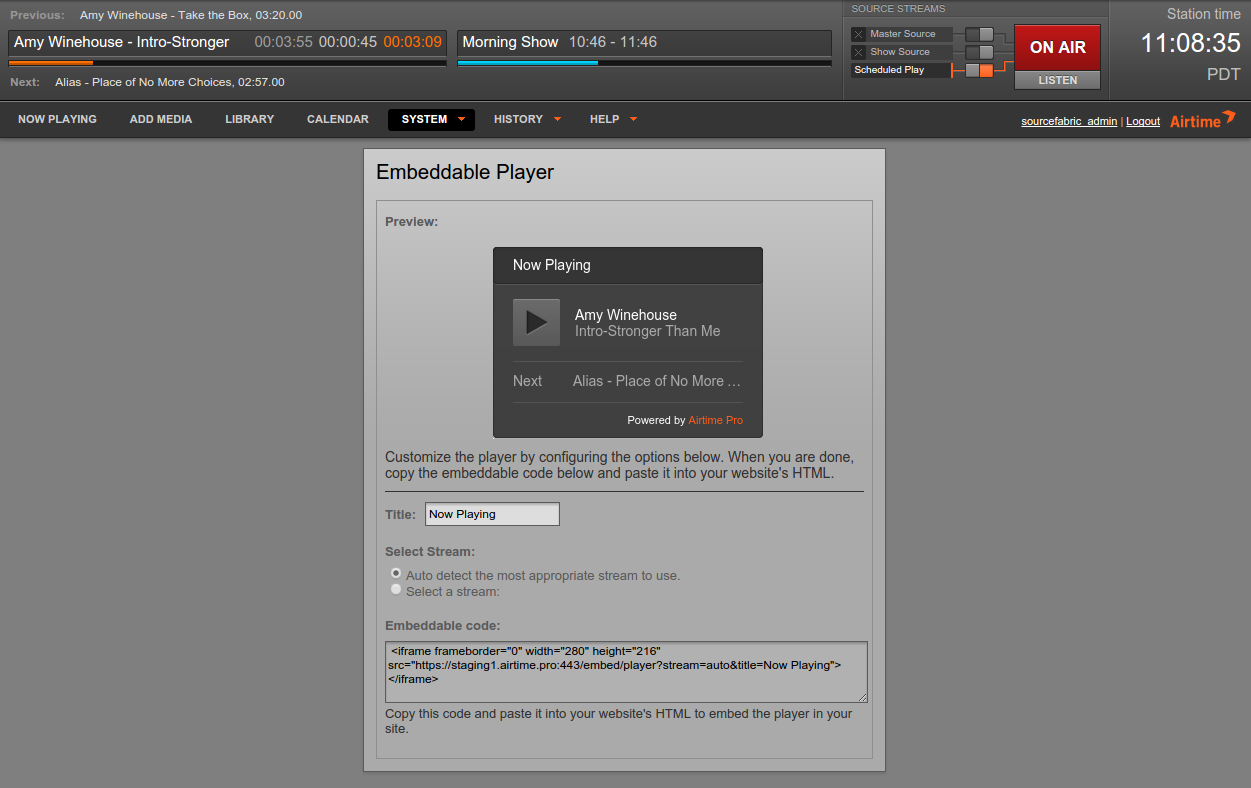The image size is (1251, 788).
Task: Open the CALENDAR section
Action: (337, 119)
